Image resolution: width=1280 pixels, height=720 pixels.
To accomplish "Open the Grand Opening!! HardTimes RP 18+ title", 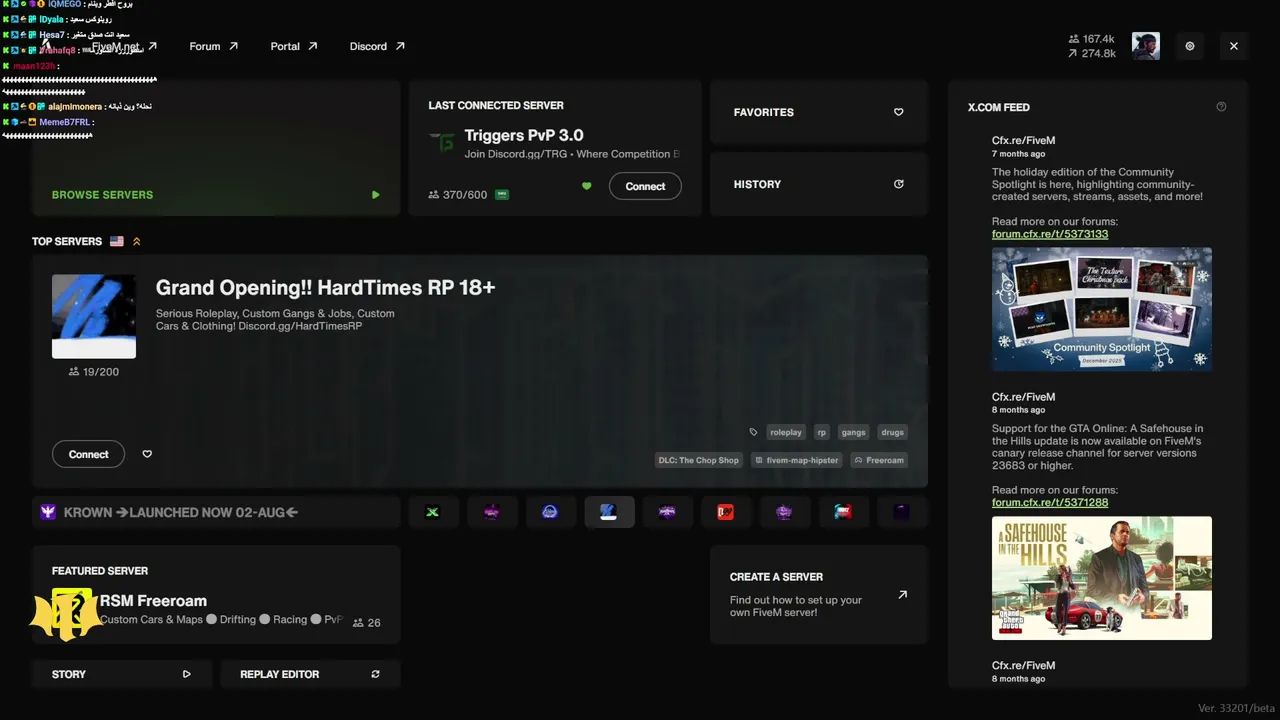I will click(325, 288).
